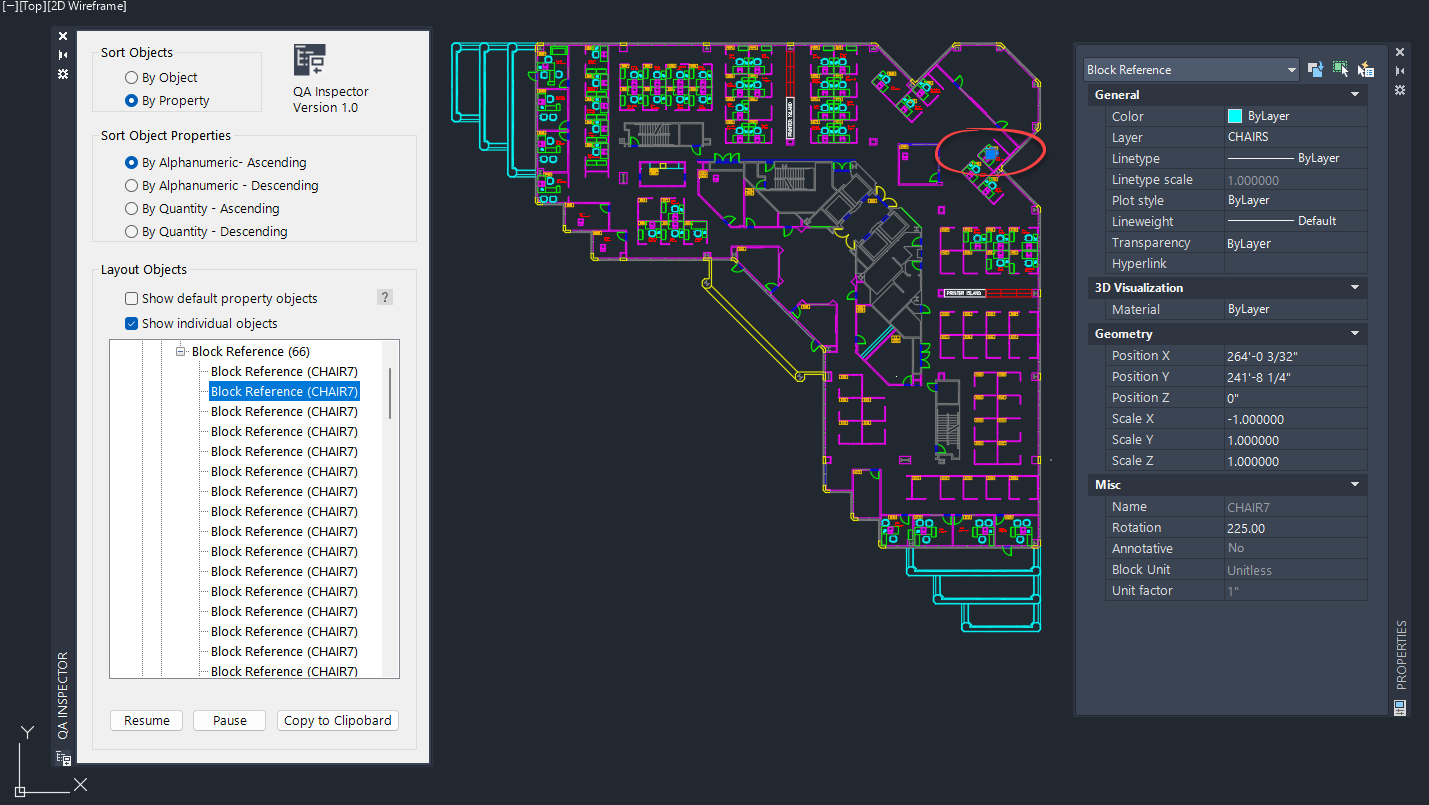Toggle auto-hide on the Properties palette
The image size is (1429, 805).
[x=1400, y=71]
